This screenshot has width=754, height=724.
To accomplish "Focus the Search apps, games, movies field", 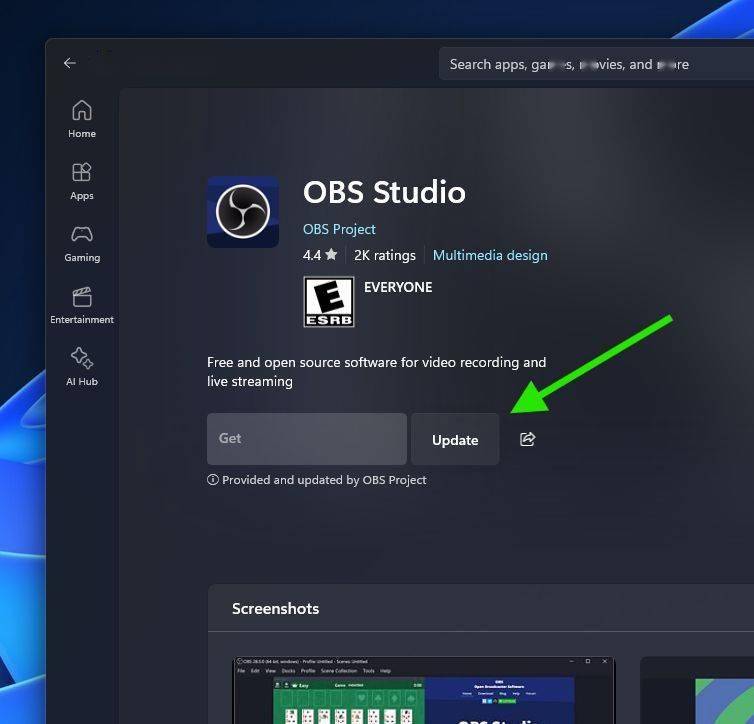I will (x=596, y=64).
